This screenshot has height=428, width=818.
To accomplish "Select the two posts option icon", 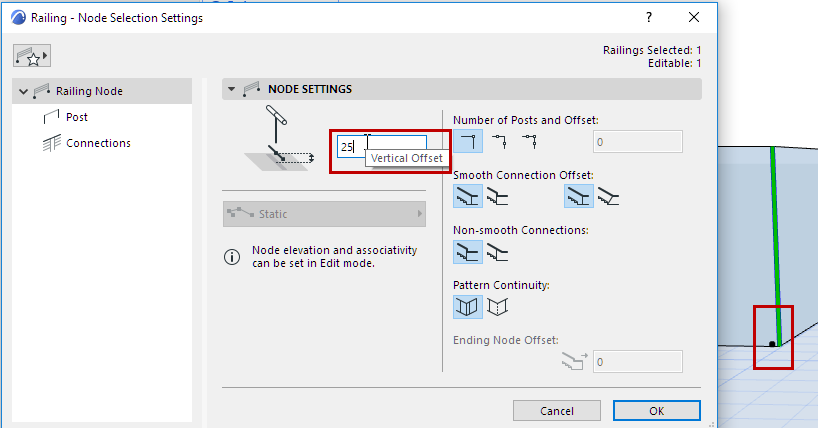I will 498,141.
